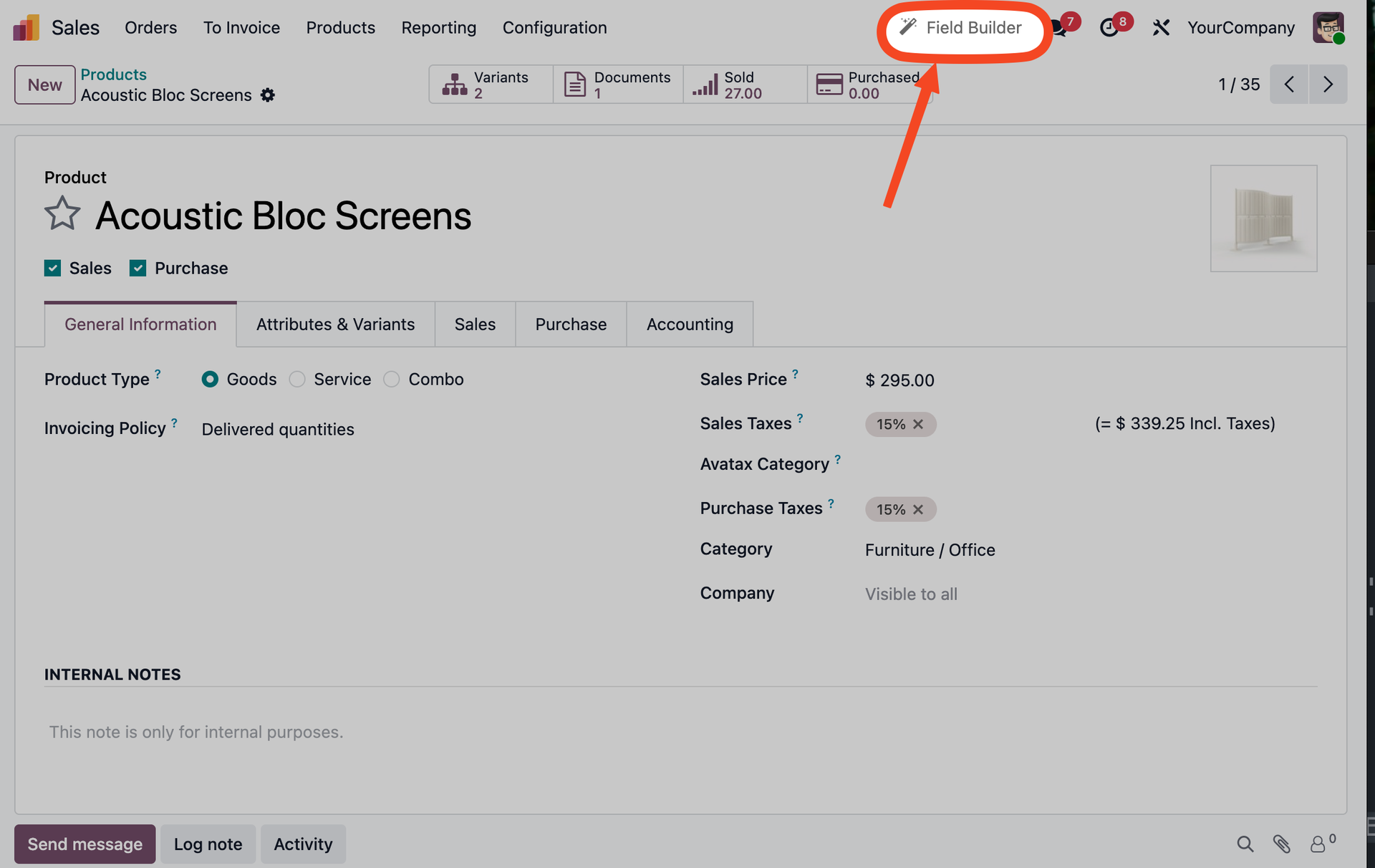Open the Category field dropdown
The width and height of the screenshot is (1375, 868).
[930, 550]
